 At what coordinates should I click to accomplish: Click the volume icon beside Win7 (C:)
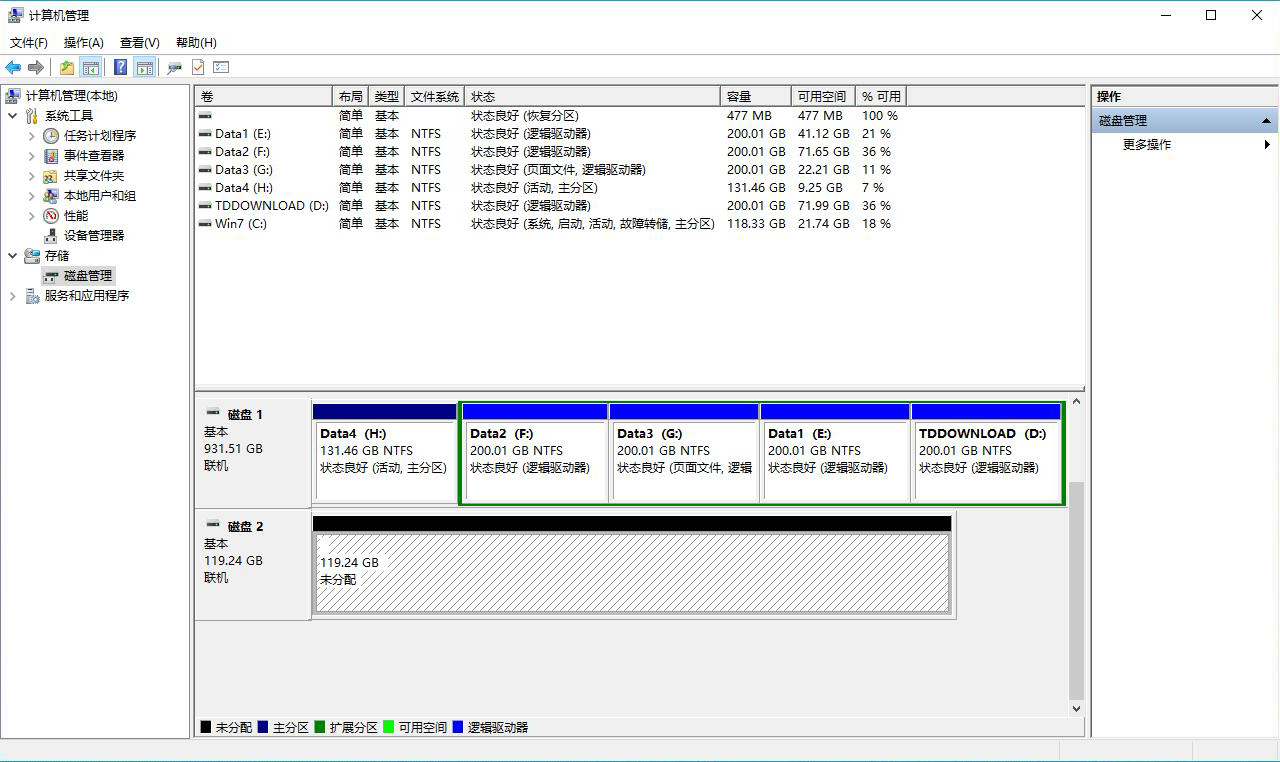click(x=205, y=224)
